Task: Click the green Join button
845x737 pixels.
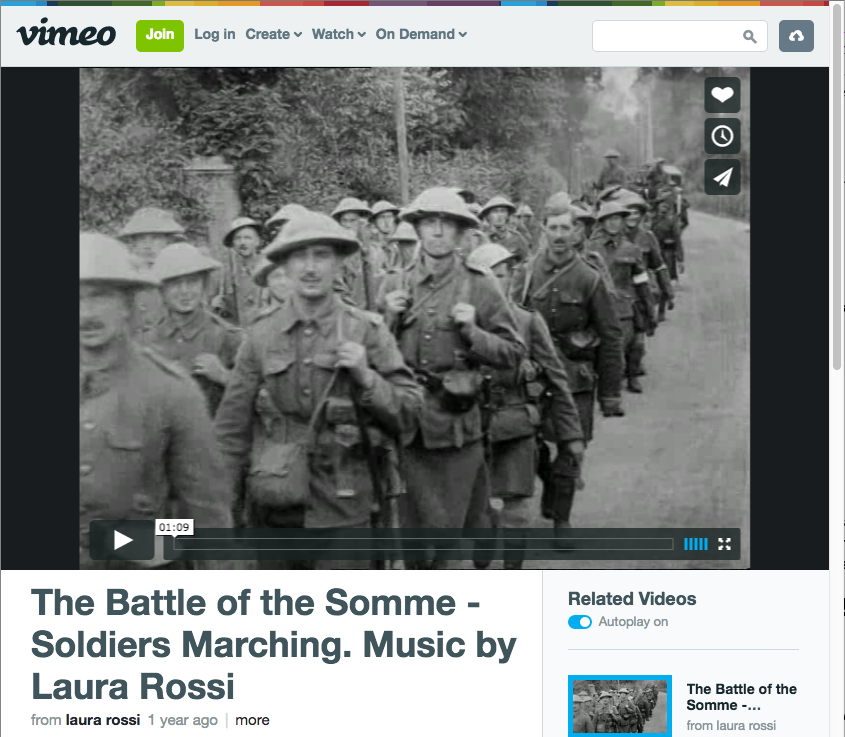Action: [x=160, y=34]
